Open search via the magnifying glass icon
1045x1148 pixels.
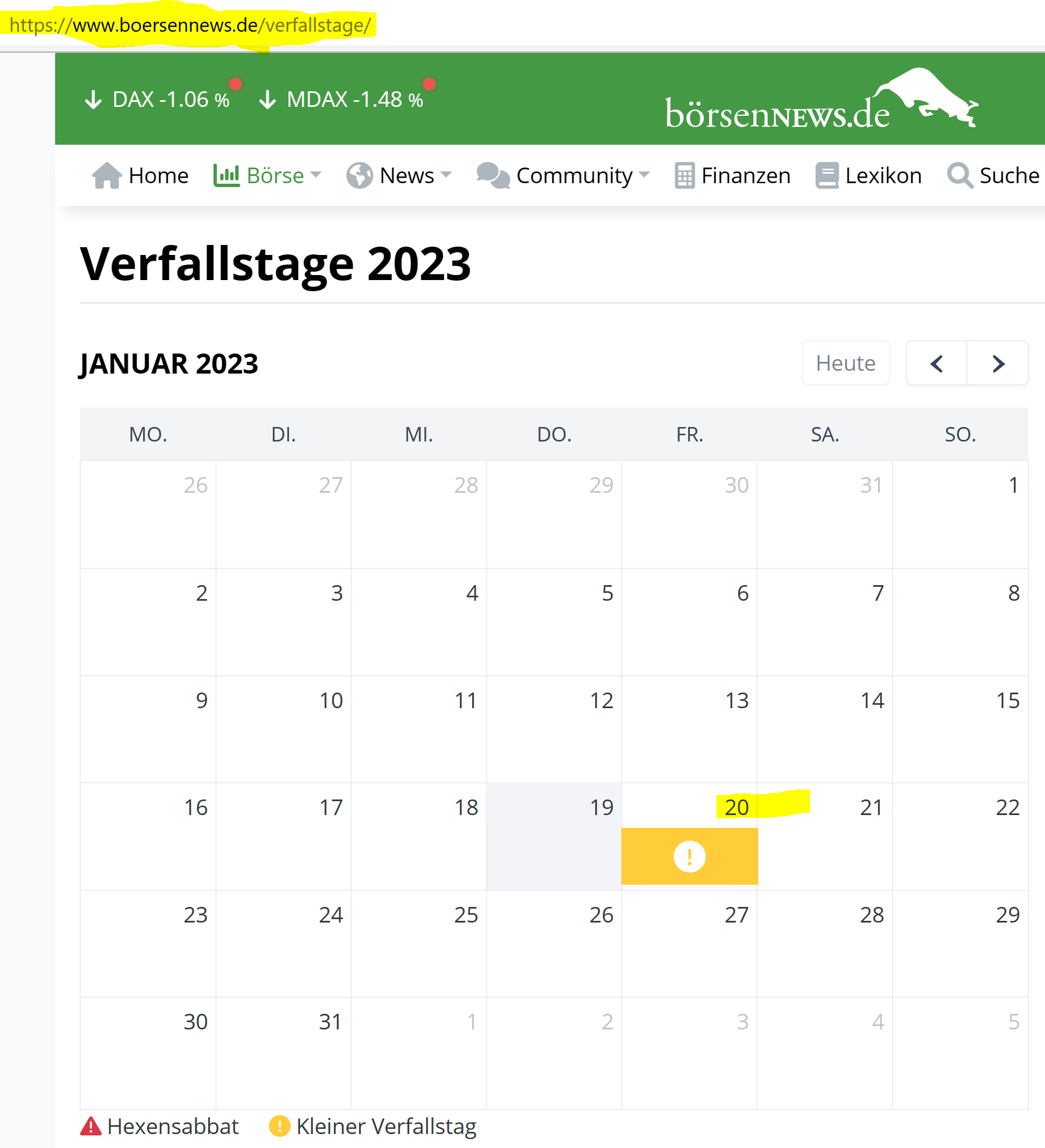[x=961, y=175]
